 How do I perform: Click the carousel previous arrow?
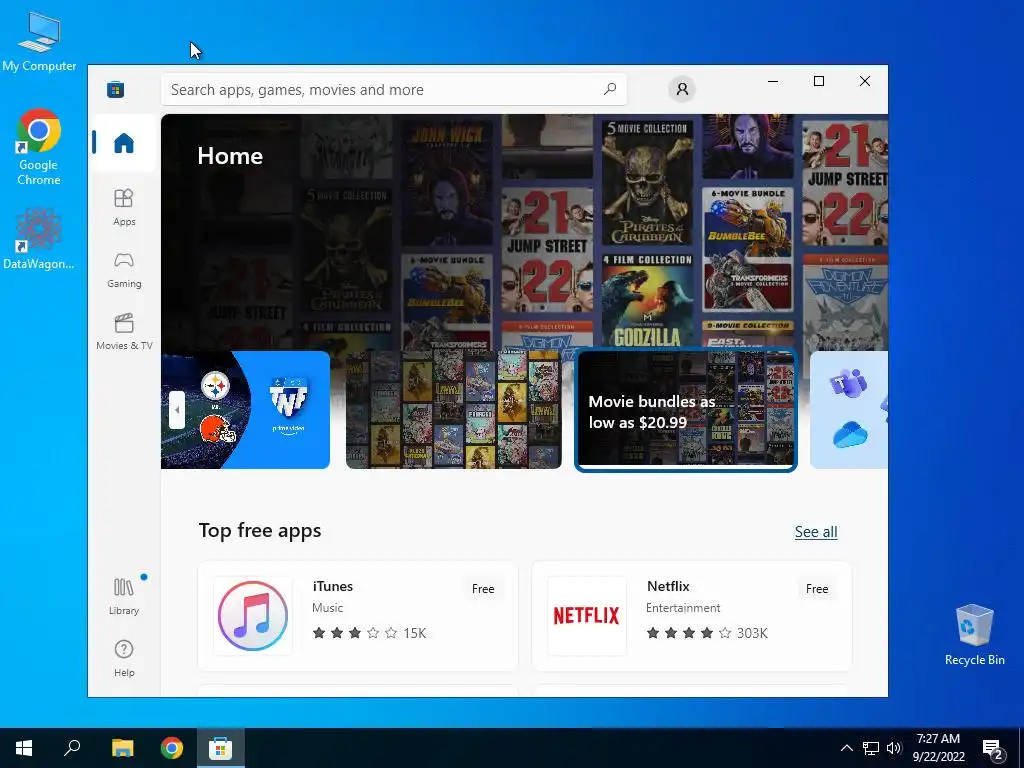[176, 410]
